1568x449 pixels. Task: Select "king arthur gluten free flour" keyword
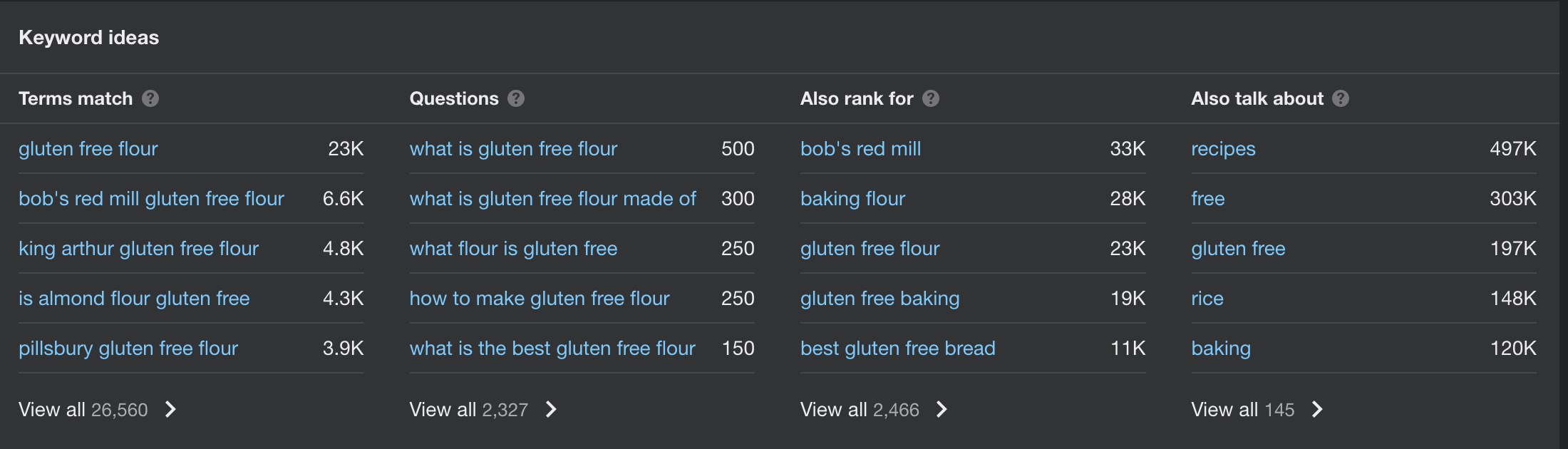(x=138, y=249)
